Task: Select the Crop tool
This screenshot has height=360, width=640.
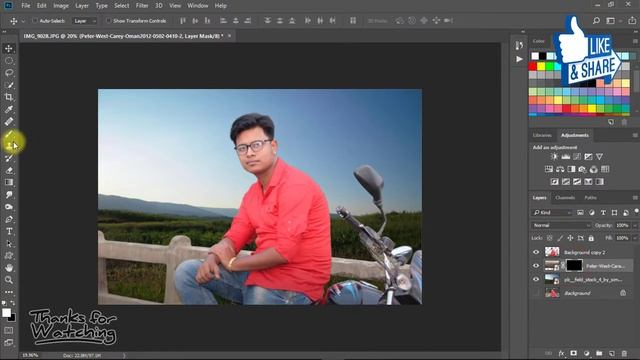Action: click(9, 97)
